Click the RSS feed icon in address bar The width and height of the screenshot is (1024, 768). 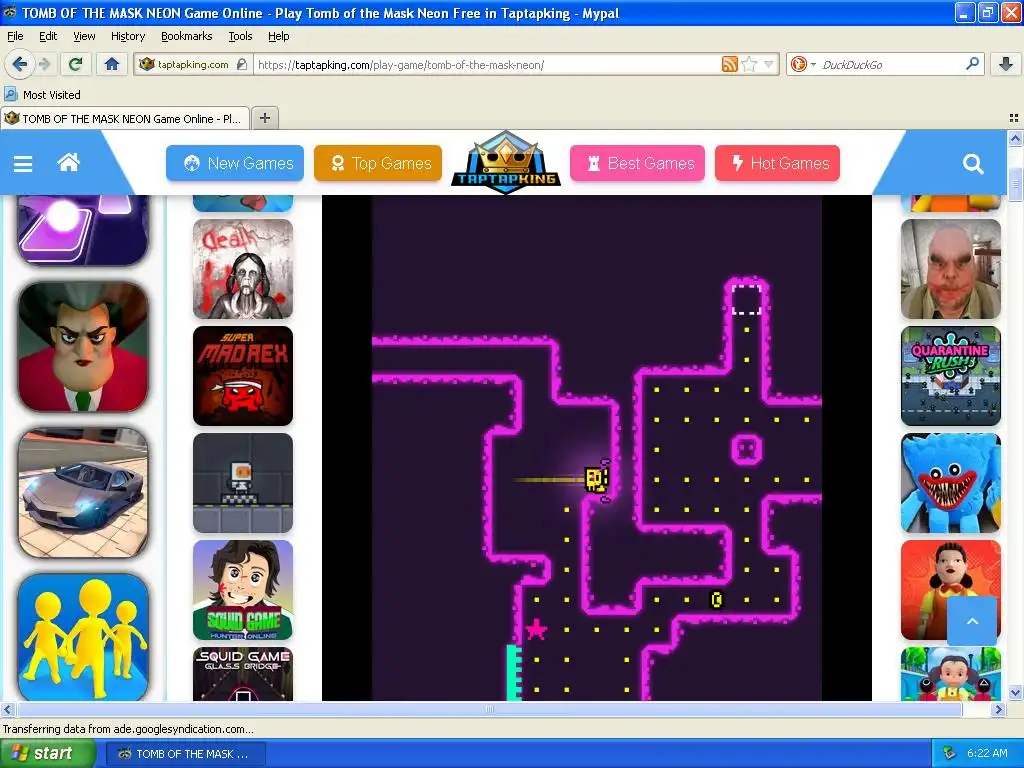click(729, 64)
